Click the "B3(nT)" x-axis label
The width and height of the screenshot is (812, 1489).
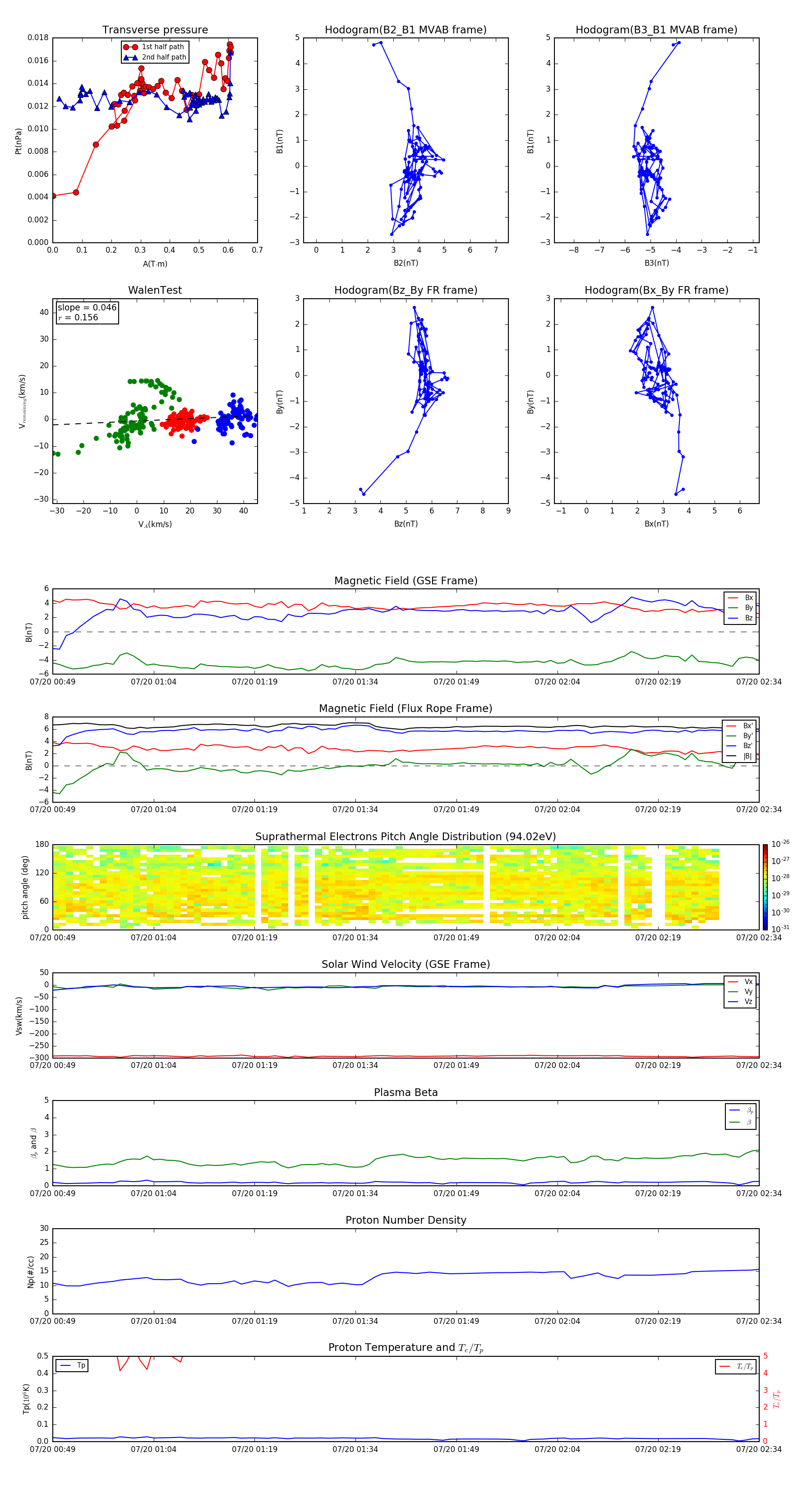click(x=656, y=263)
